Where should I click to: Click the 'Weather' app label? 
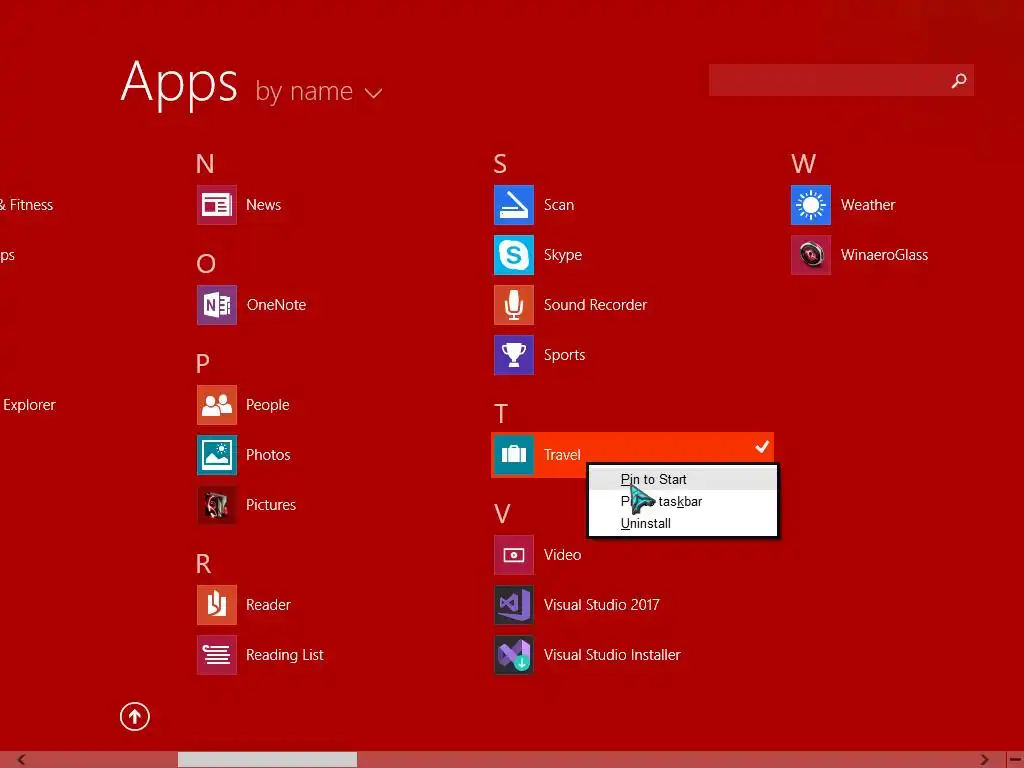868,205
